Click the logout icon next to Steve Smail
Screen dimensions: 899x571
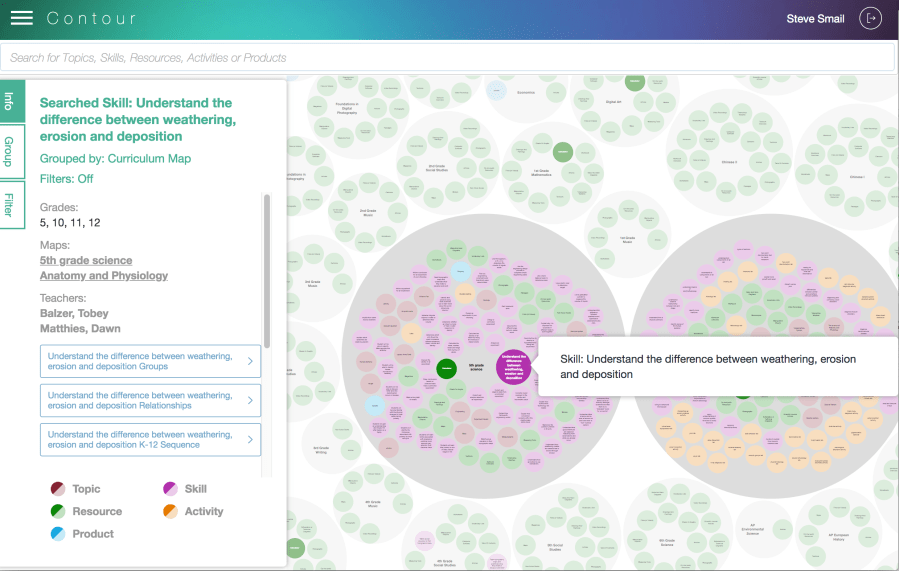(x=872, y=19)
